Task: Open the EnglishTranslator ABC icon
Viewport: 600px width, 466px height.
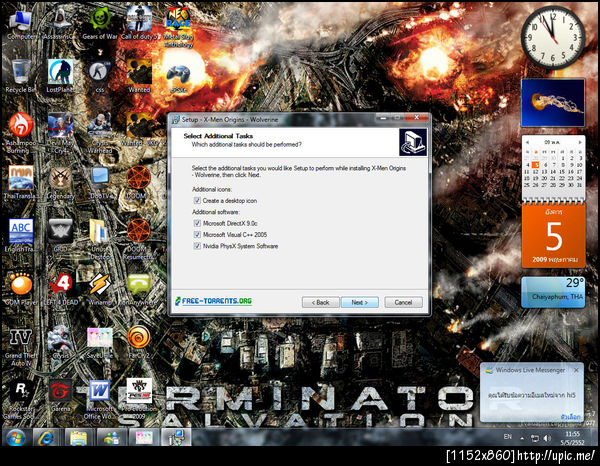Action: (x=21, y=236)
